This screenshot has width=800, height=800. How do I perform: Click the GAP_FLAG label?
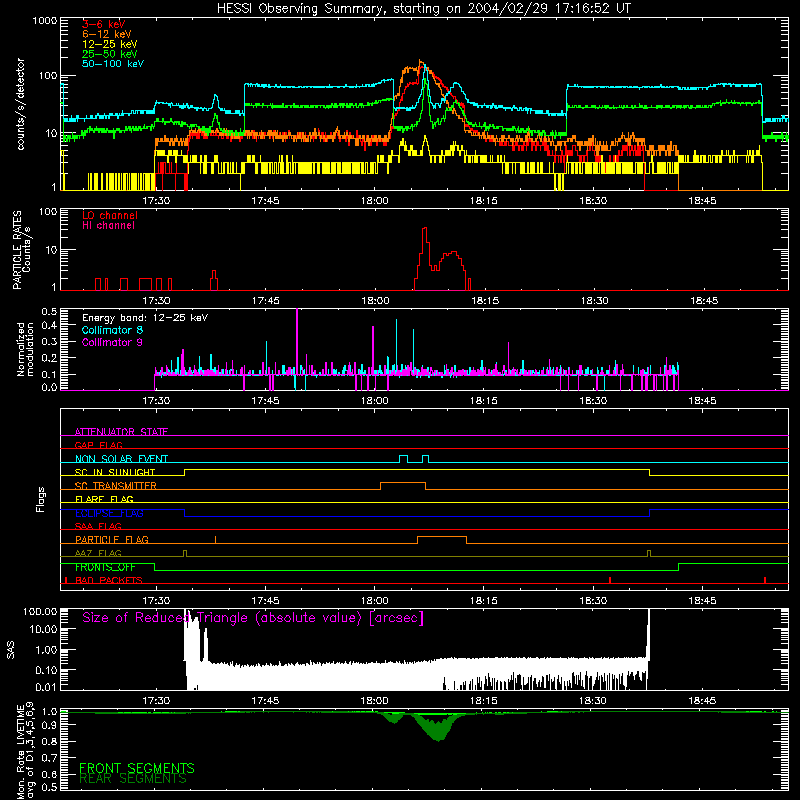(x=98, y=445)
